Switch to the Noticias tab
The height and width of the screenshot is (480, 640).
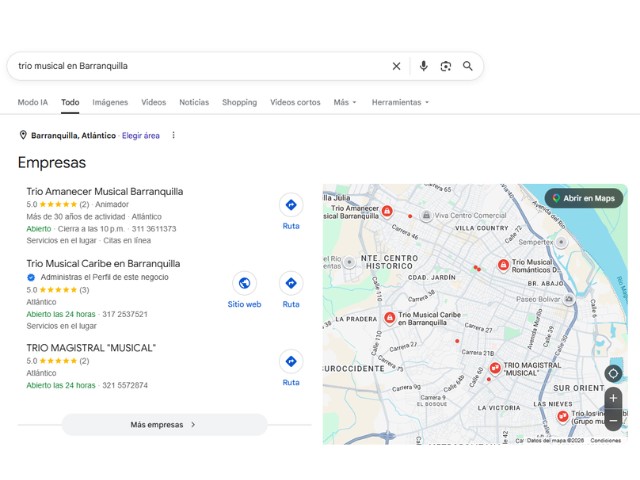tap(194, 102)
